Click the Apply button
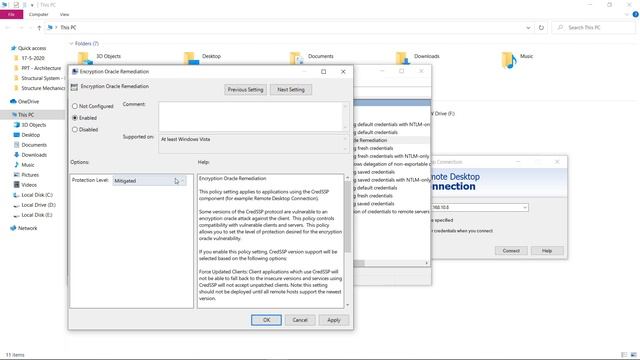Image resolution: width=640 pixels, height=360 pixels. click(x=333, y=320)
